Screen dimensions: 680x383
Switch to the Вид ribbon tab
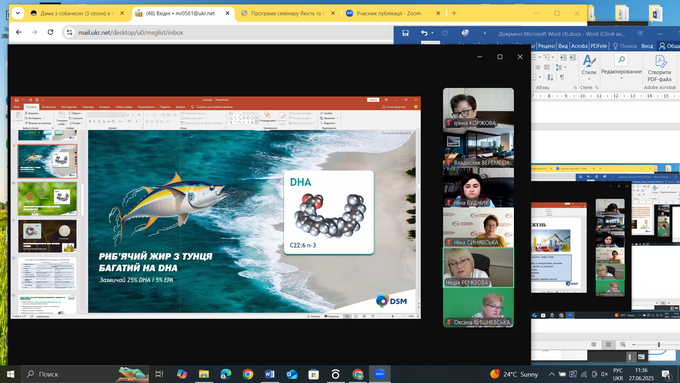563,46
